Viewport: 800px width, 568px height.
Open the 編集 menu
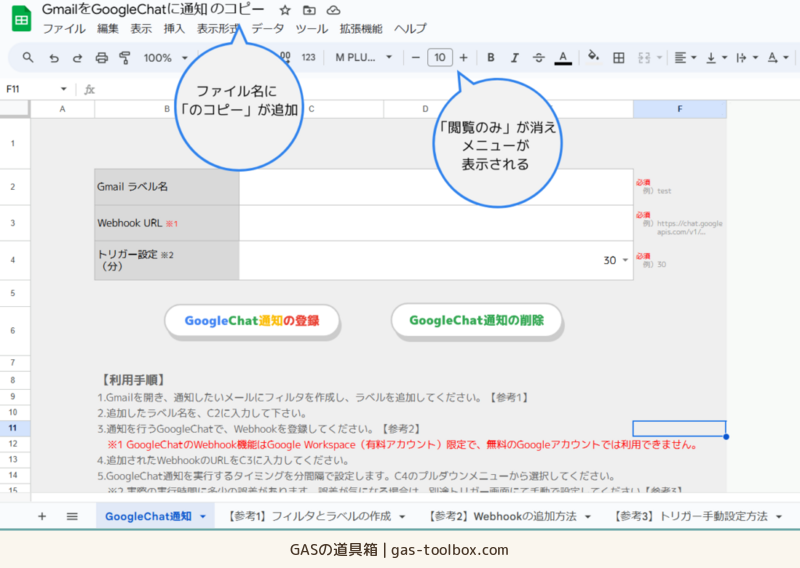pyautogui.click(x=108, y=29)
